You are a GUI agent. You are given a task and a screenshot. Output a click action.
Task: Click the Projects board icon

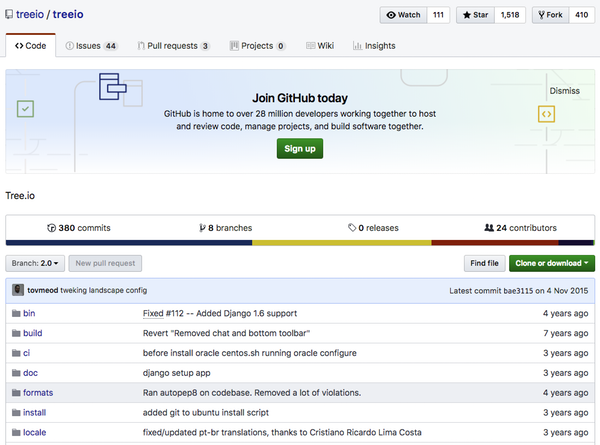coord(234,46)
